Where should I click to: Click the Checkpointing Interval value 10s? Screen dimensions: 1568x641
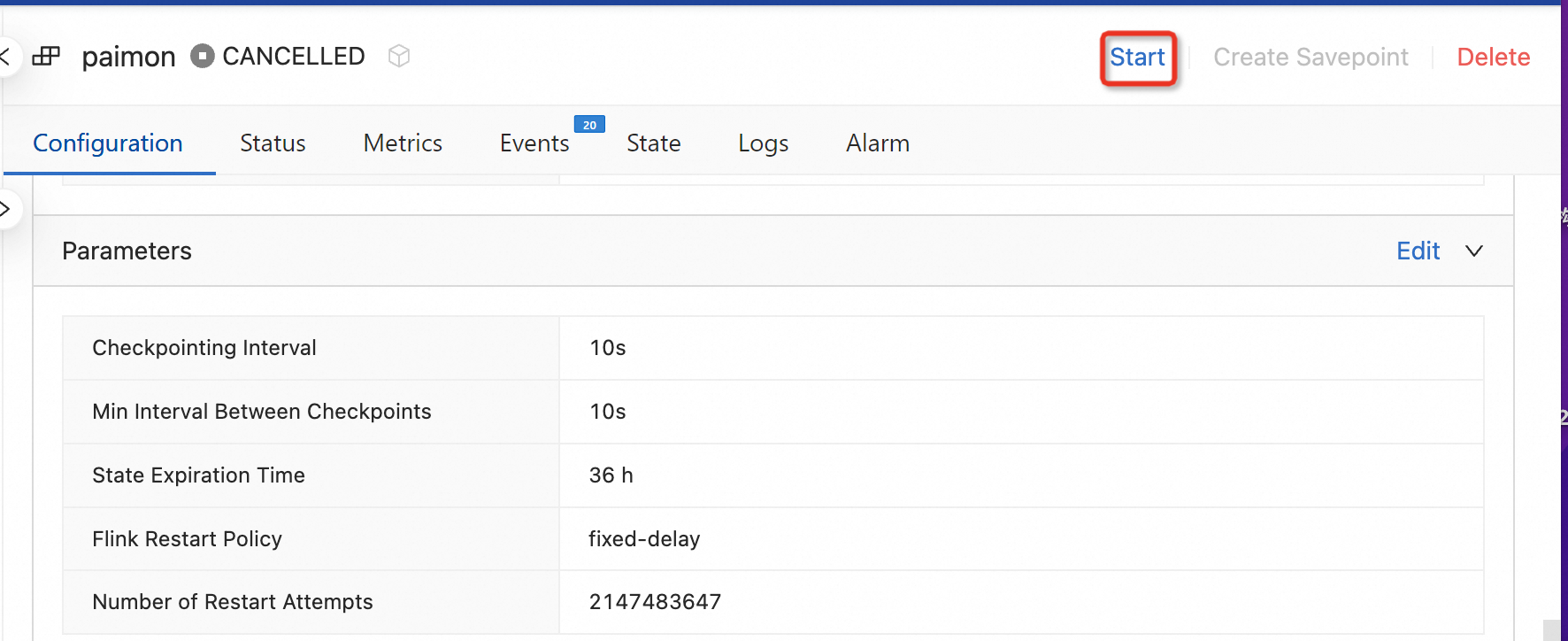point(608,348)
